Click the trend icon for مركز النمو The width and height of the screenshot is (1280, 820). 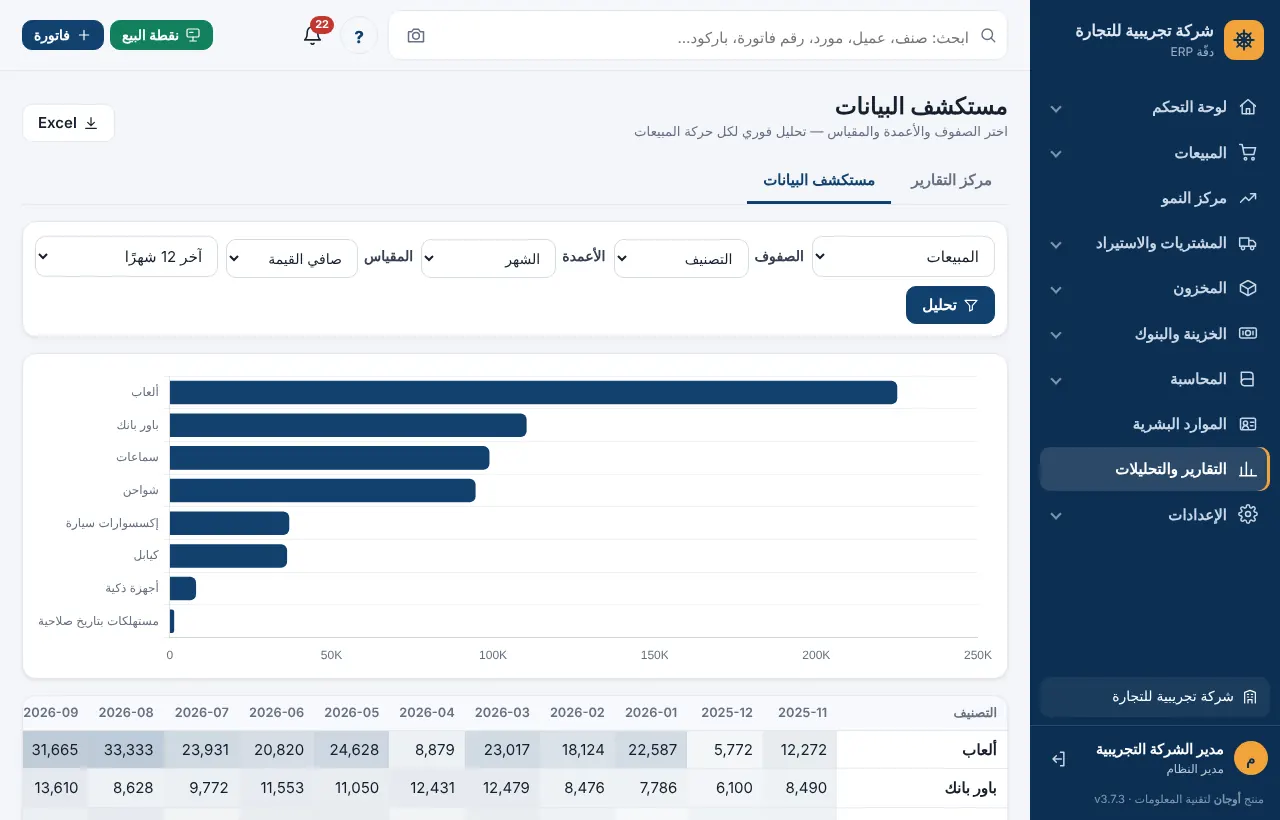tap(1247, 198)
